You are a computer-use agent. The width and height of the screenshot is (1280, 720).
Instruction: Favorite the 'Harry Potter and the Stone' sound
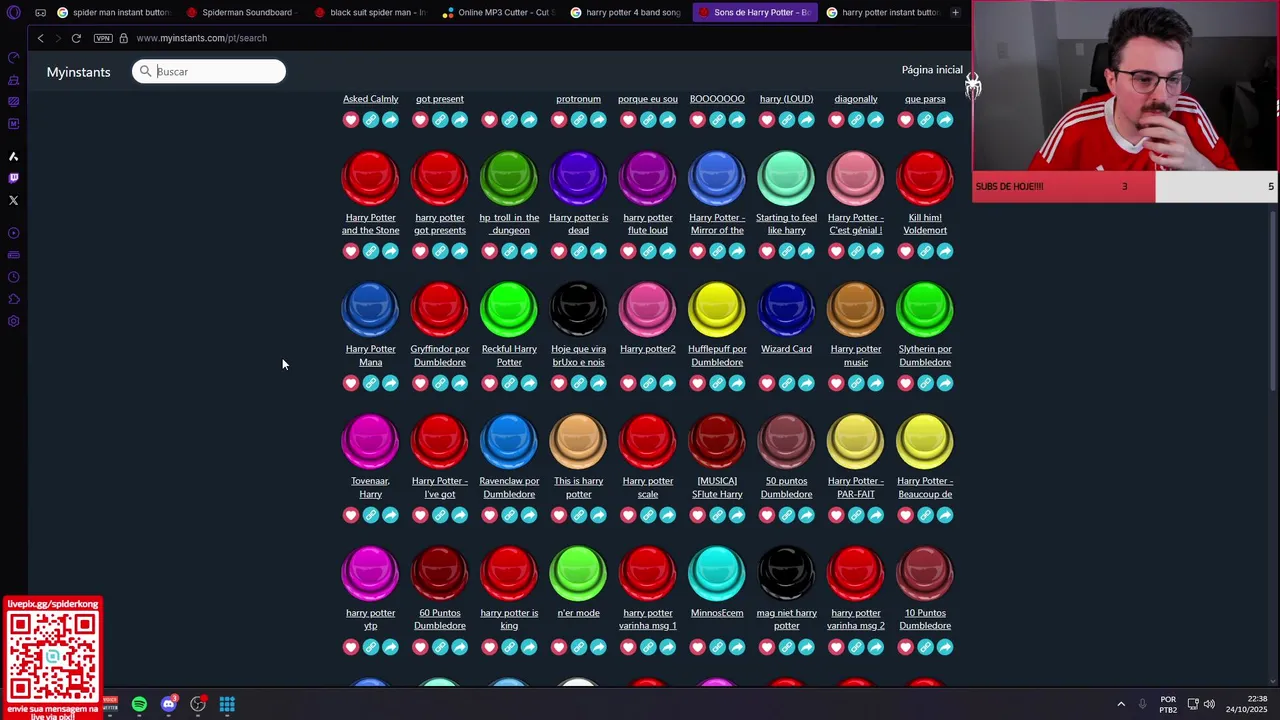[x=351, y=251]
